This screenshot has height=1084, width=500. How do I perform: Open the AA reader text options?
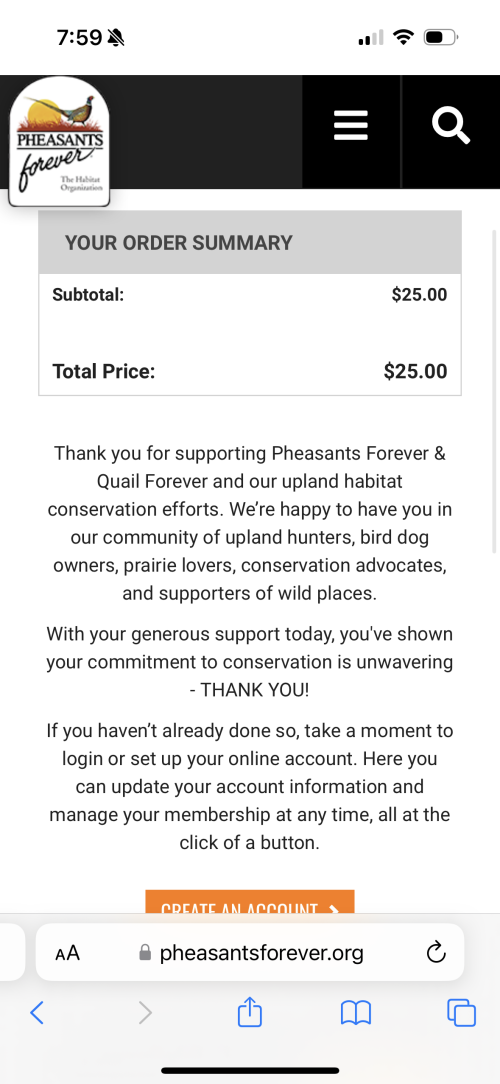coord(68,953)
